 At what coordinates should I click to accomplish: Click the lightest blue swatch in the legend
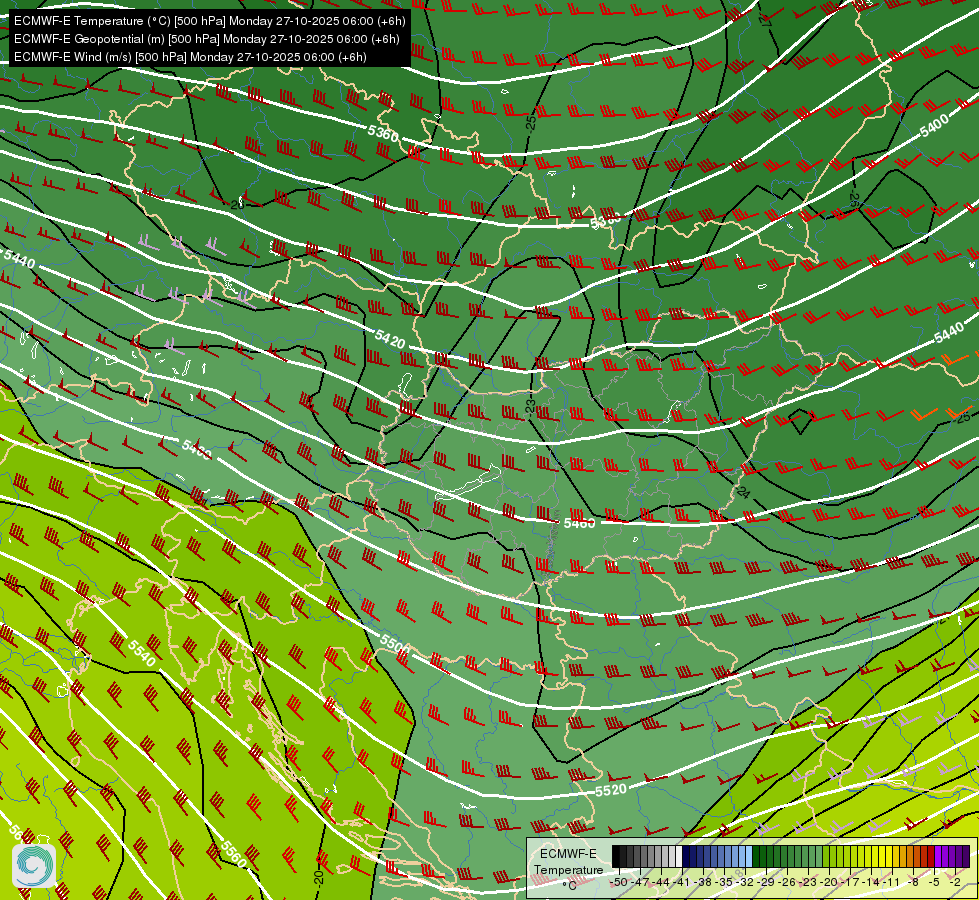[x=749, y=856]
